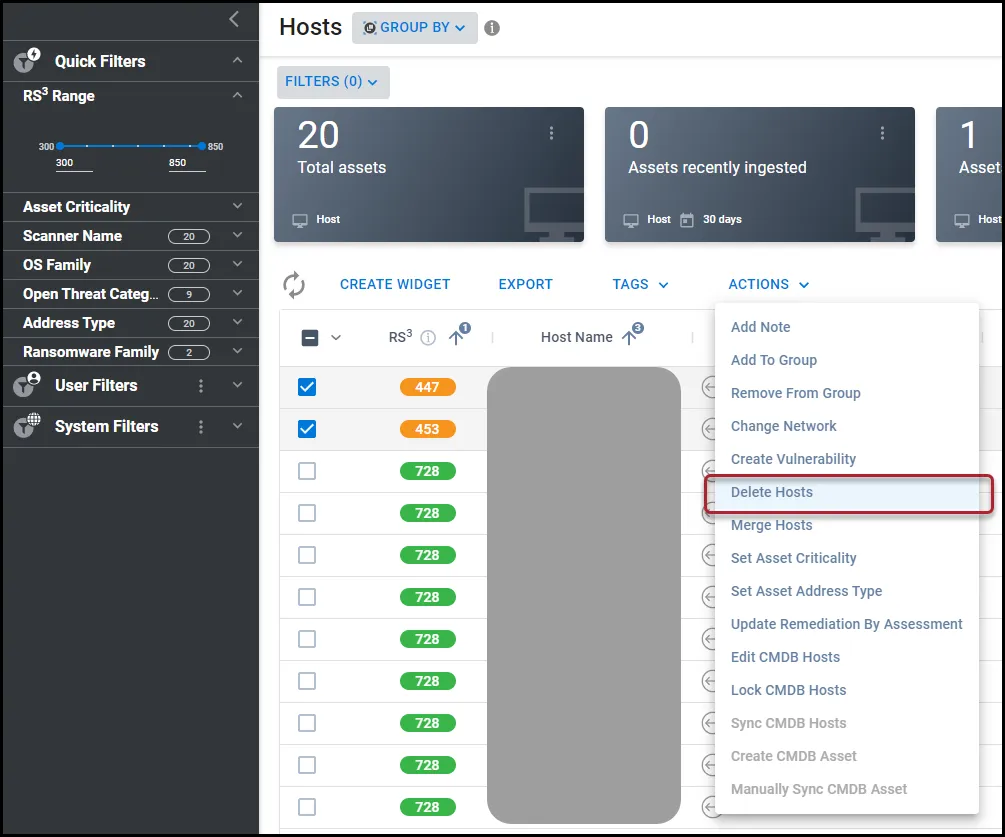Image resolution: width=1005 pixels, height=837 pixels.
Task: Click the RS3 maximum value field 850
Action: 187,163
